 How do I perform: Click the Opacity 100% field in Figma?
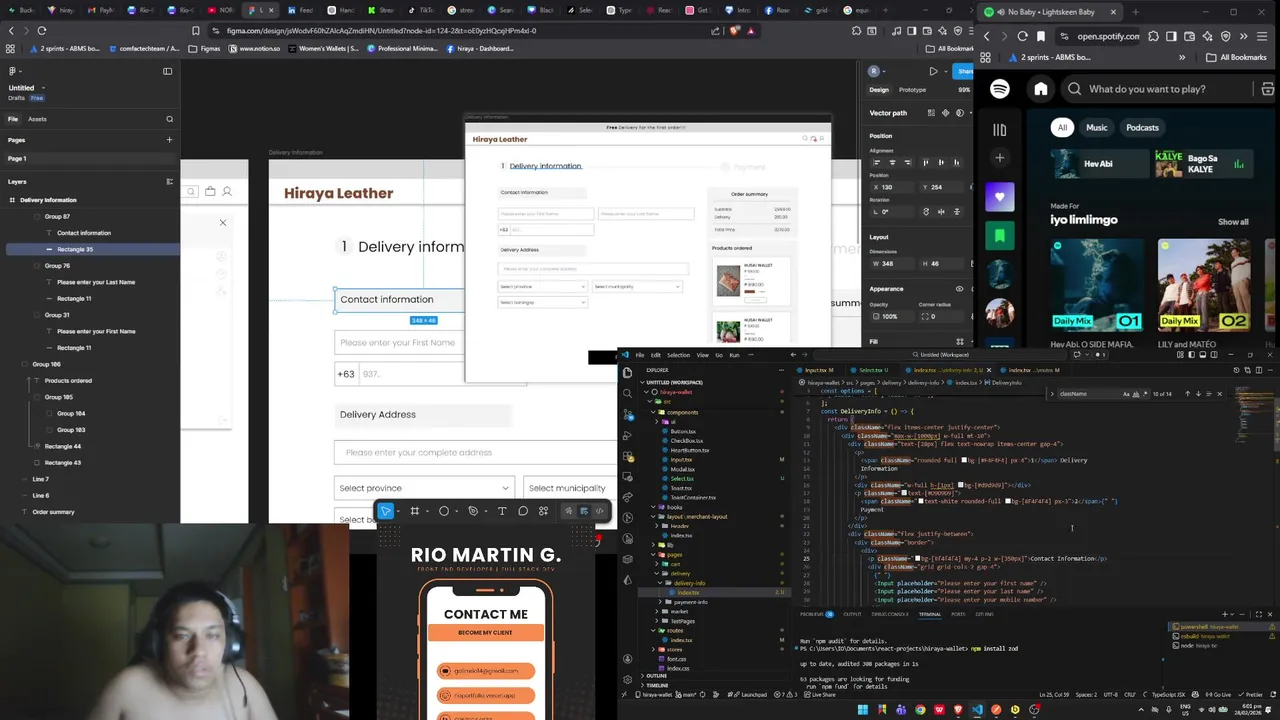[890, 316]
